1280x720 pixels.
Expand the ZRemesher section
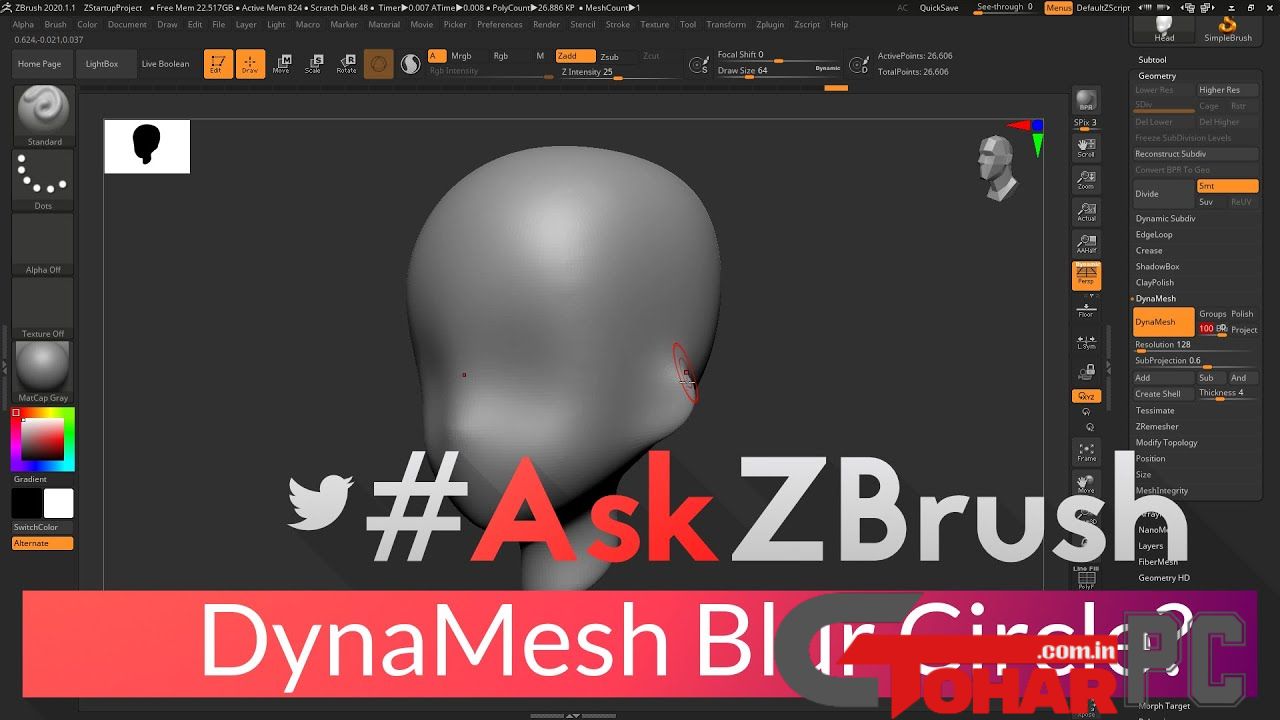1157,426
